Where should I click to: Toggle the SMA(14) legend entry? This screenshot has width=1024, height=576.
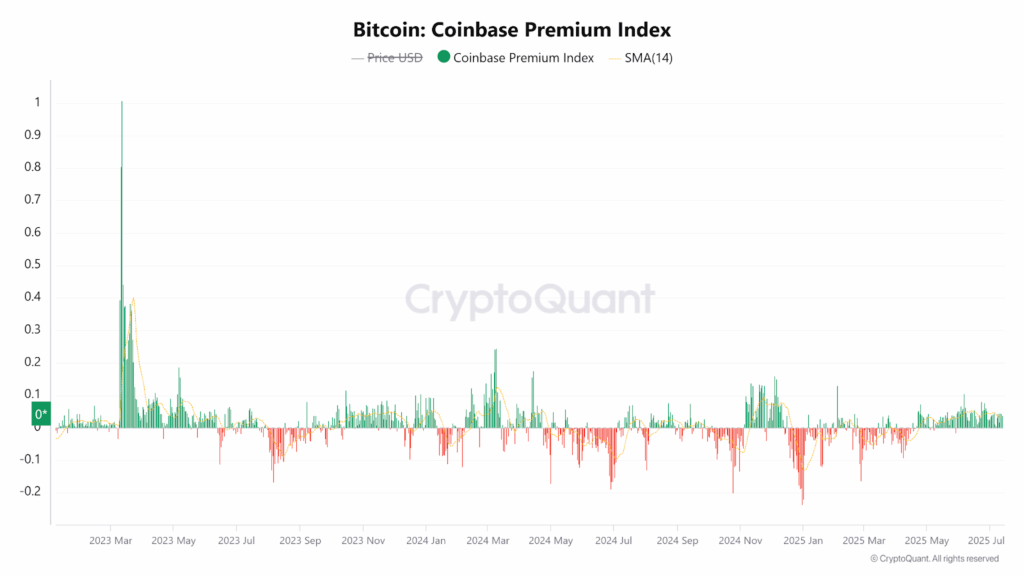point(649,58)
